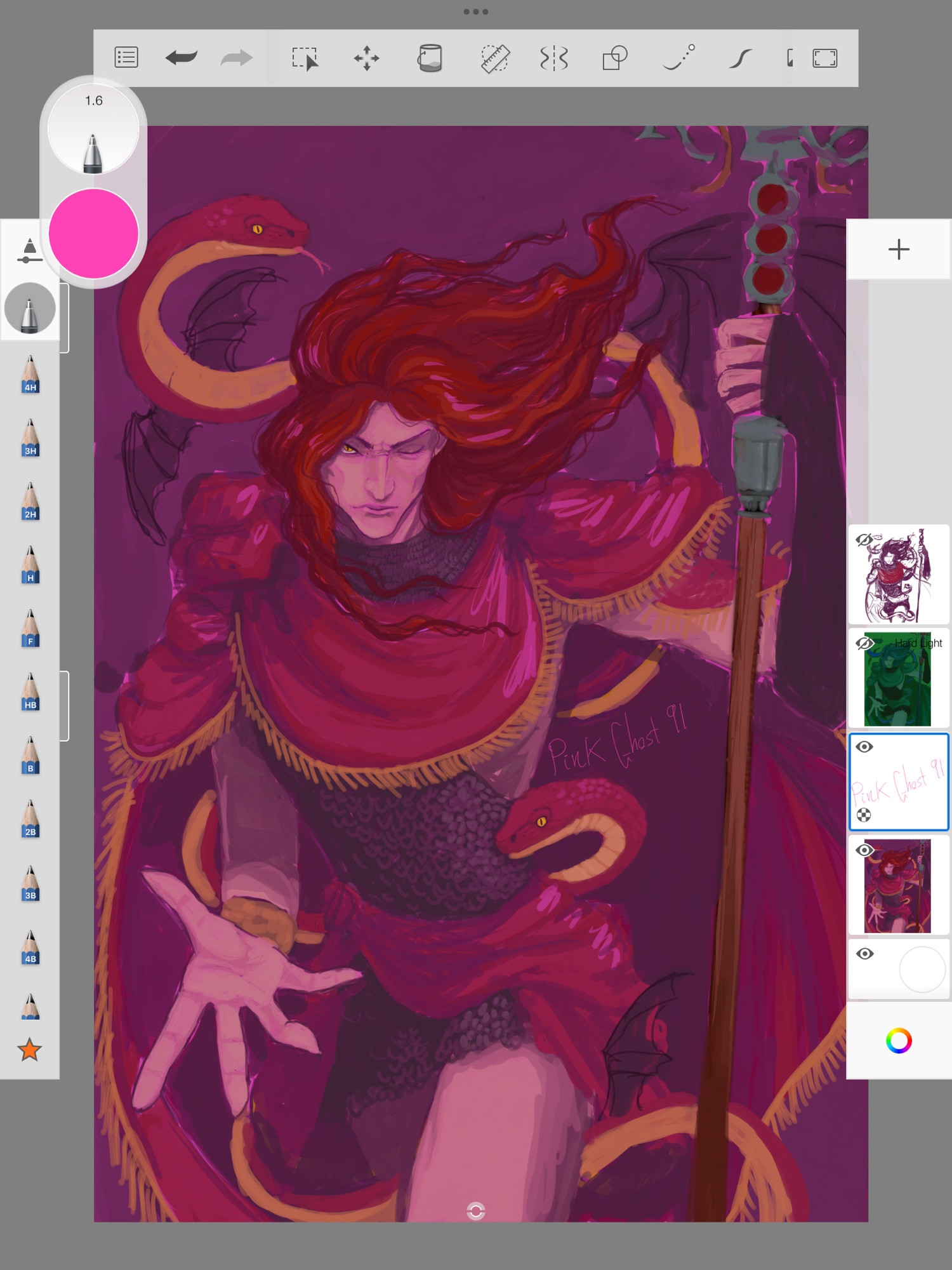Image resolution: width=952 pixels, height=1270 pixels.
Task: Toggle transparency lock on signature layer
Action: [864, 815]
